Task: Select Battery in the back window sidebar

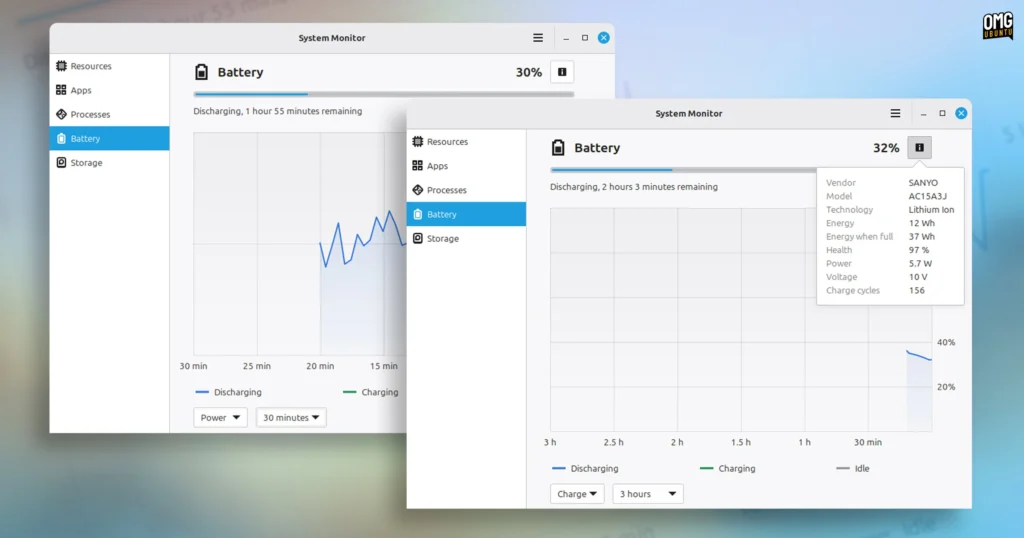Action: coord(109,138)
